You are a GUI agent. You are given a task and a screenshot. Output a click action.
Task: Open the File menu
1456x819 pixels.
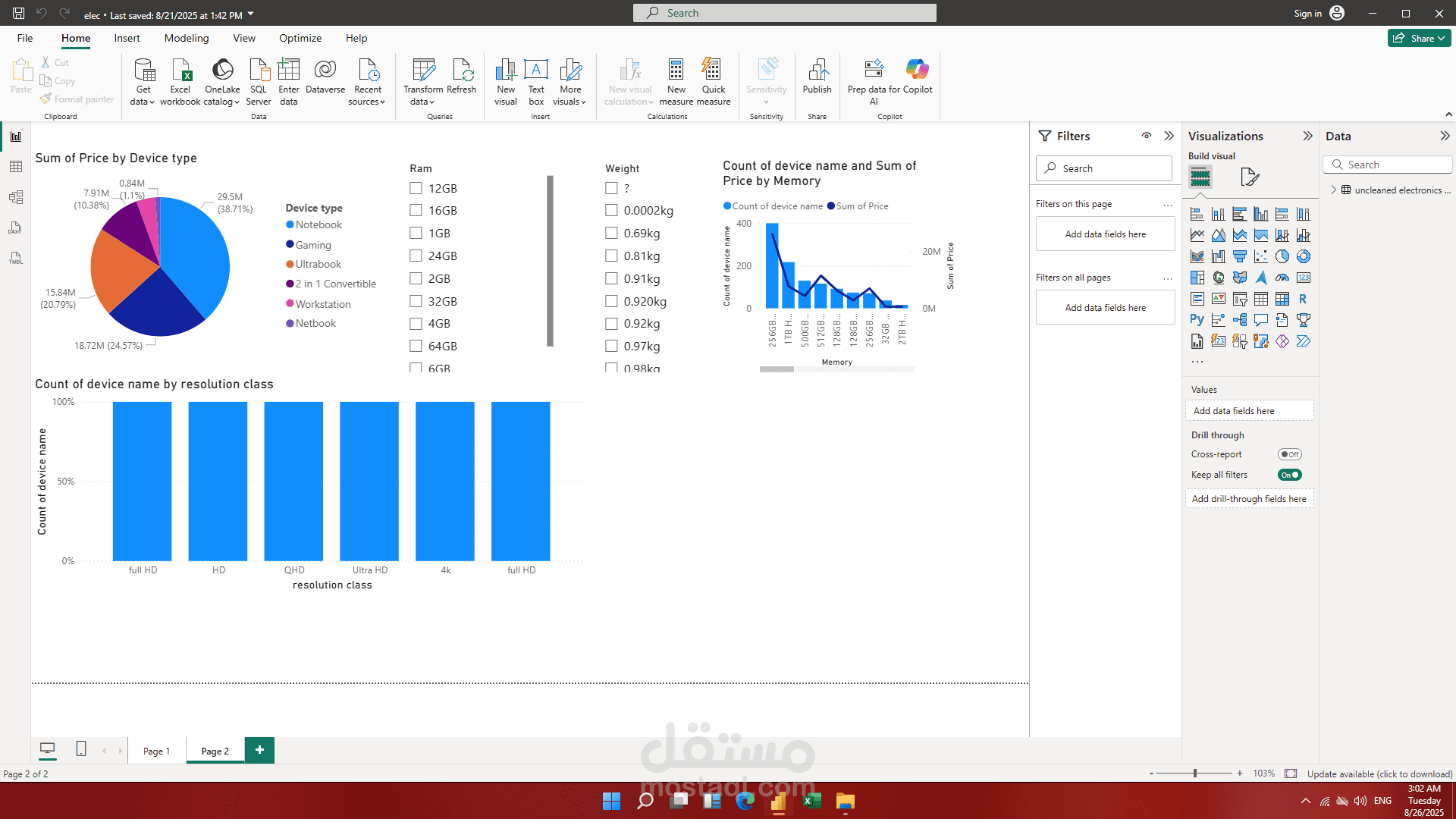coord(25,38)
